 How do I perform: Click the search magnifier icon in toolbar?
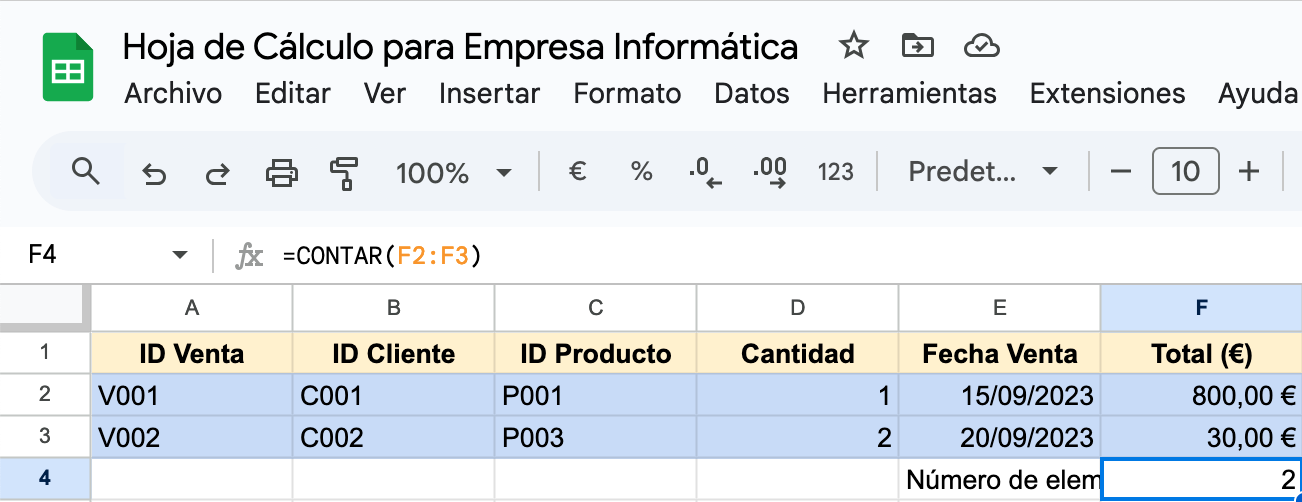[87, 172]
